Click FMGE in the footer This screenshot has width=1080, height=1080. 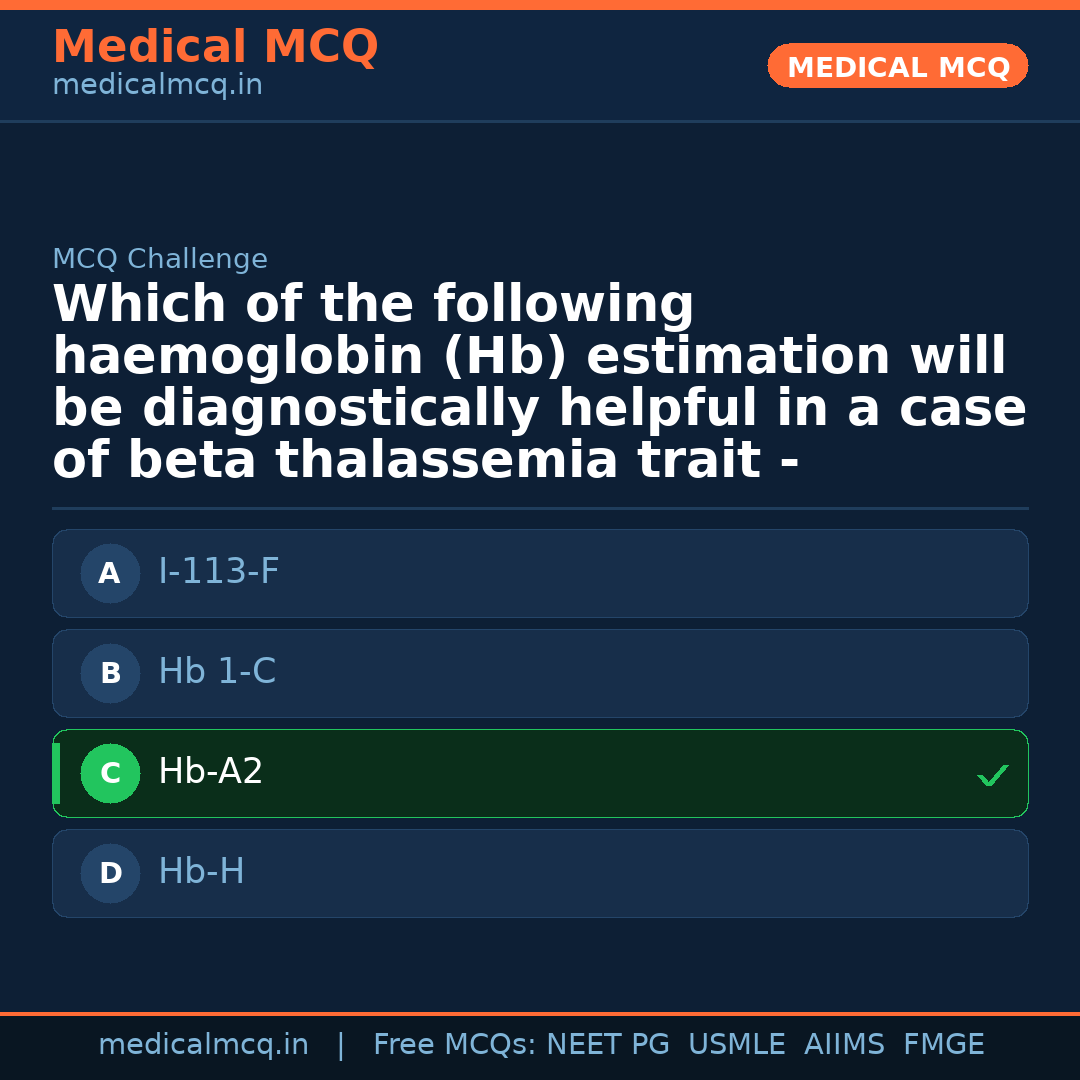943,1045
